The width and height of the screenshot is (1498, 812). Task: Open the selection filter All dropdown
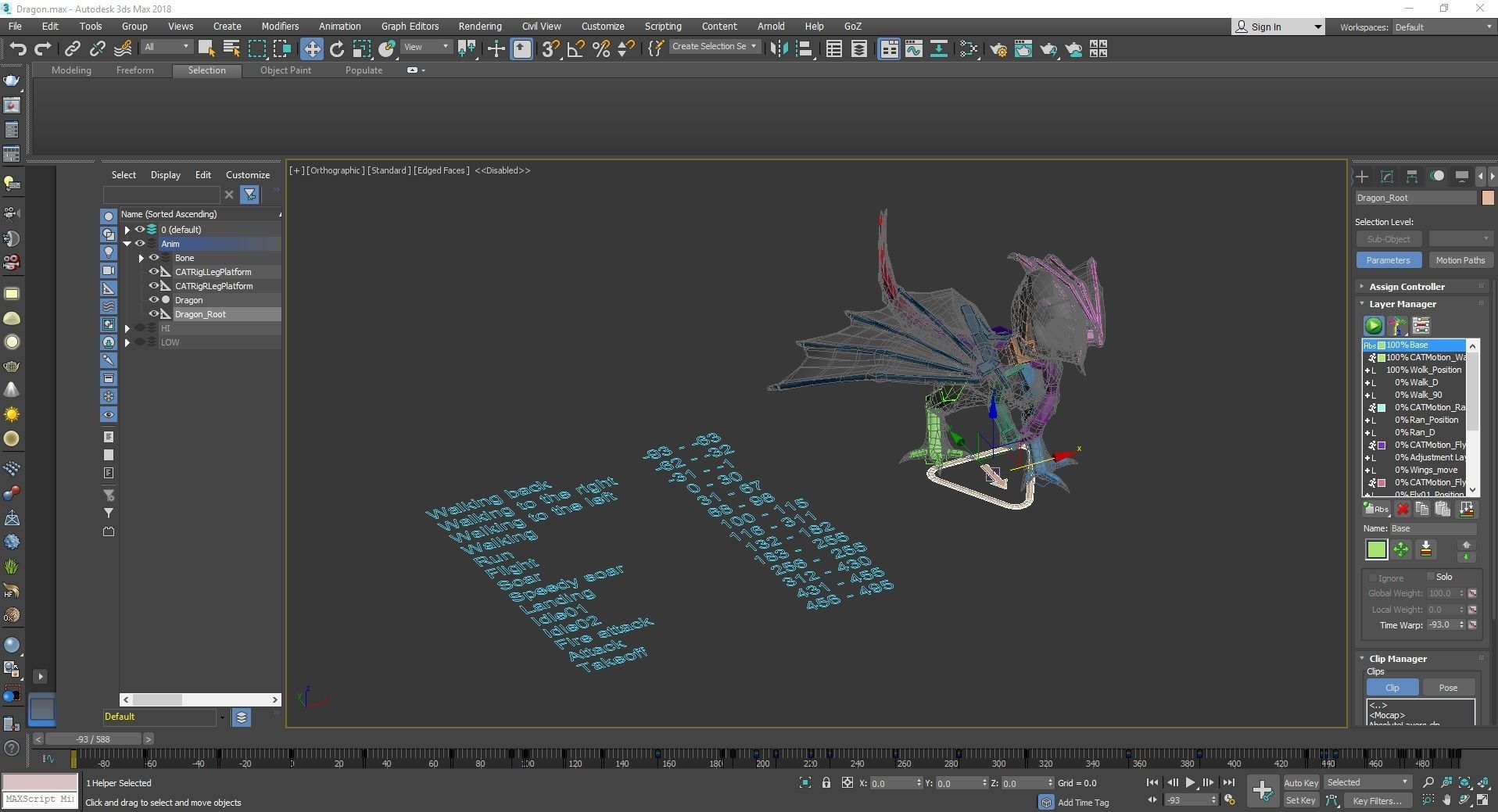pos(167,47)
